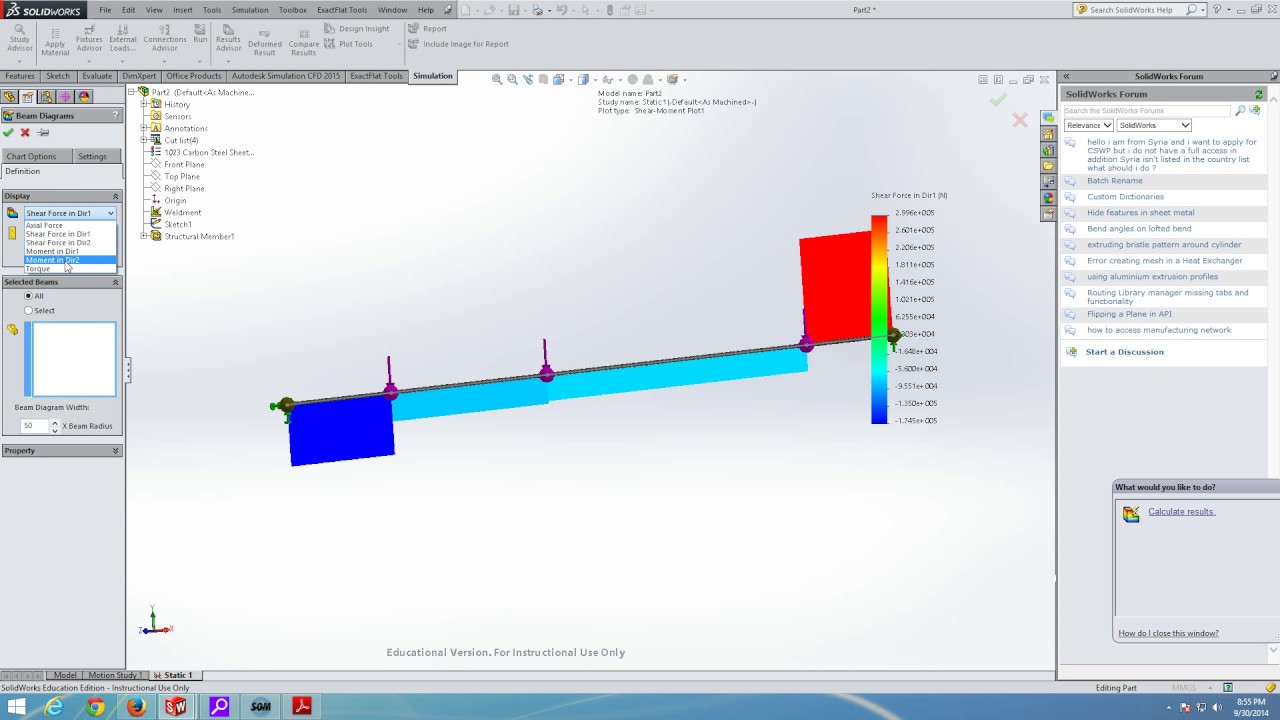Cancel beam diagram with red X
Screen dimensions: 1280x720
pos(26,133)
